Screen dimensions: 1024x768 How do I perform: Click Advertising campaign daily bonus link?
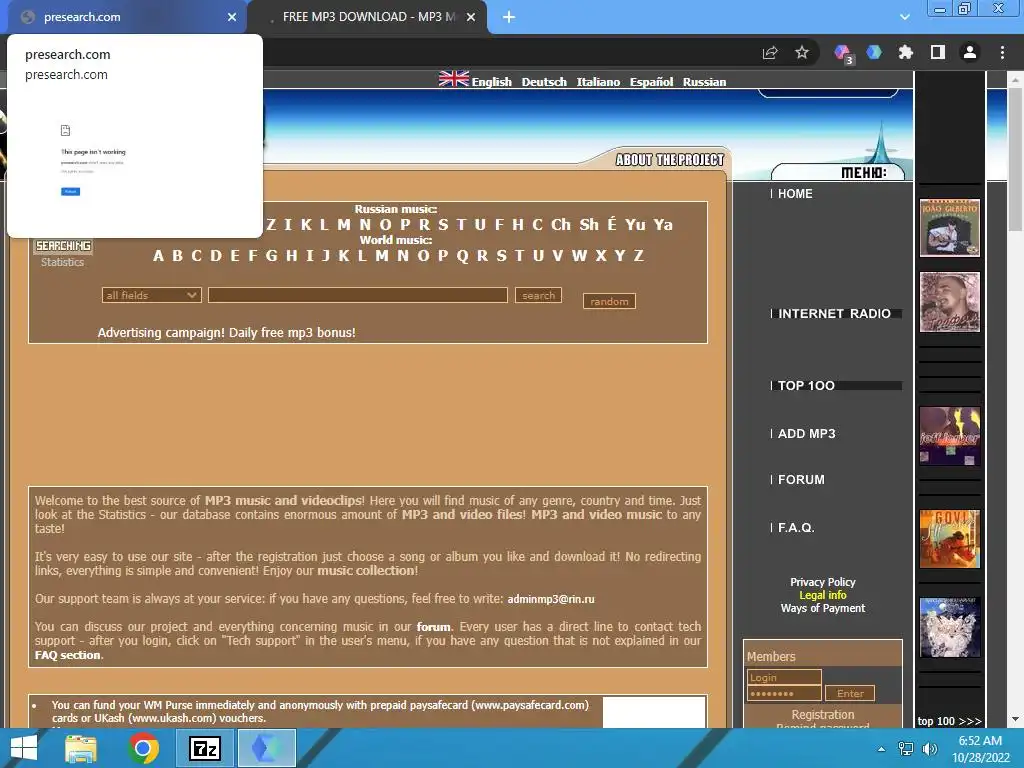coord(227,332)
